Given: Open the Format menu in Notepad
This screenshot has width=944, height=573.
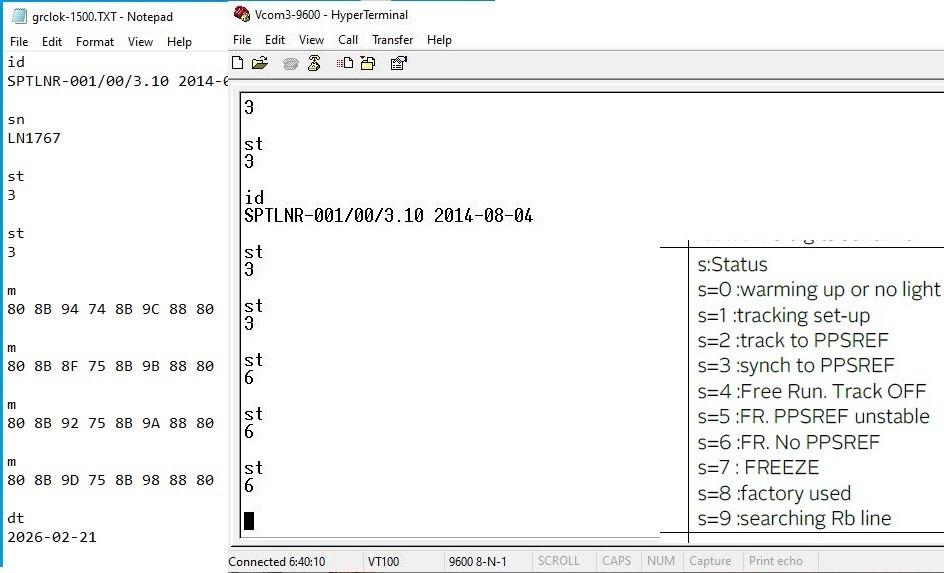Looking at the screenshot, I should (x=95, y=42).
